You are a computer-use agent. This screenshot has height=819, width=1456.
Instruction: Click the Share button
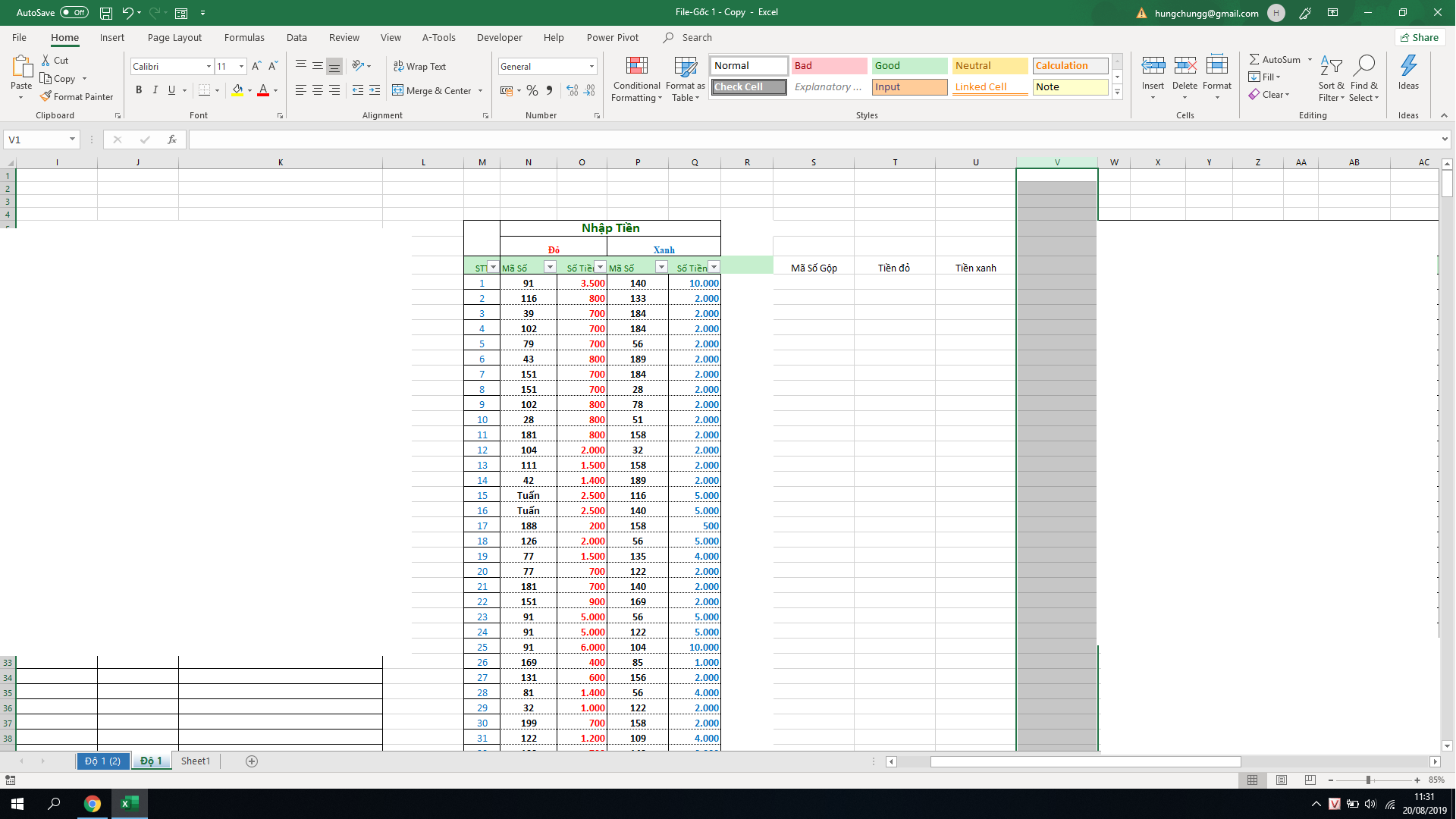pyautogui.click(x=1419, y=37)
